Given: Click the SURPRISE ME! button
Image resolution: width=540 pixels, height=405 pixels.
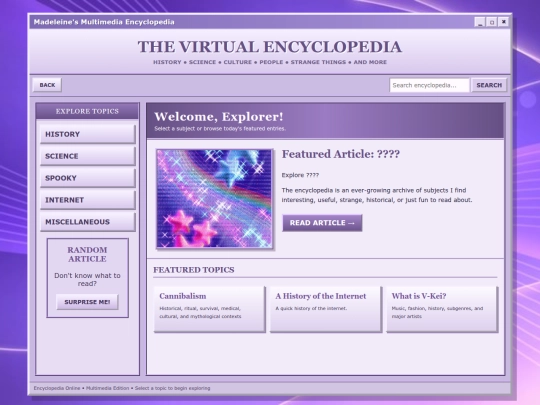Looking at the screenshot, I should 87,302.
